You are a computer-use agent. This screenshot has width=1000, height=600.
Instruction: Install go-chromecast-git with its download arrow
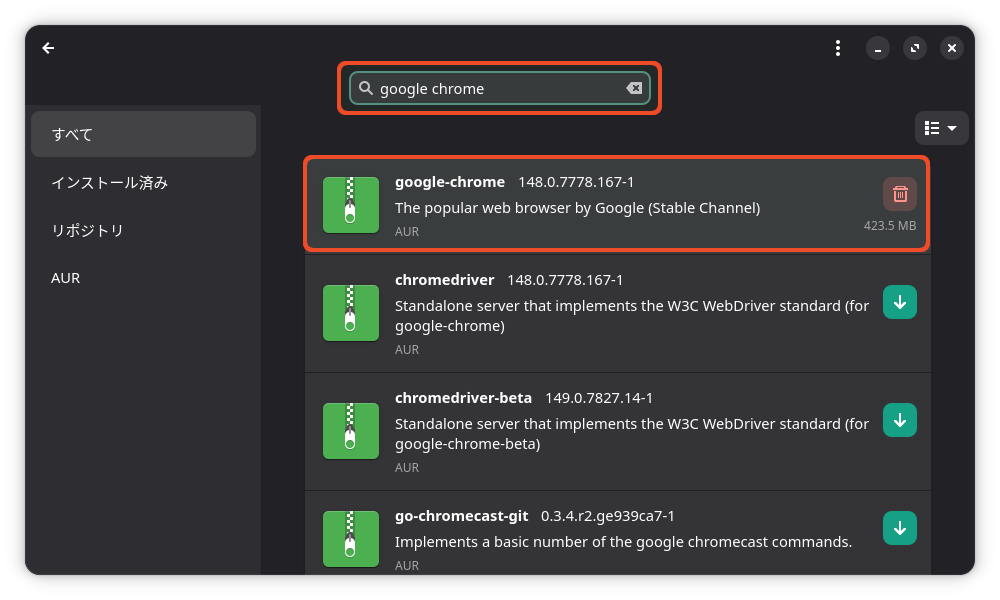point(900,528)
